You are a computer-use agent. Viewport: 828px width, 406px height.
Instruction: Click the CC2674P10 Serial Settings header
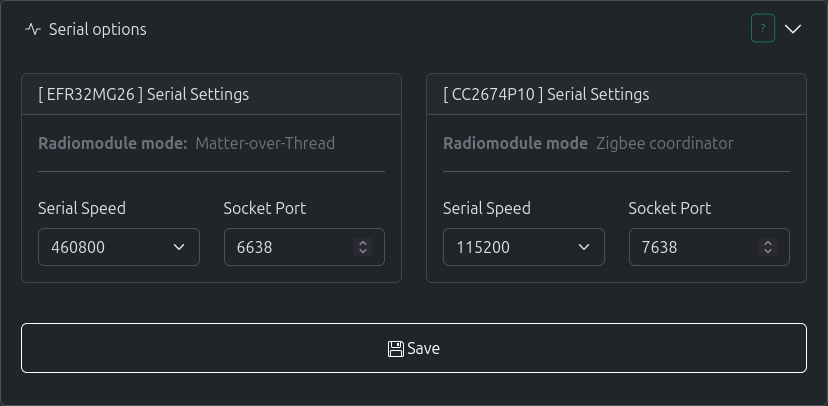click(x=546, y=94)
